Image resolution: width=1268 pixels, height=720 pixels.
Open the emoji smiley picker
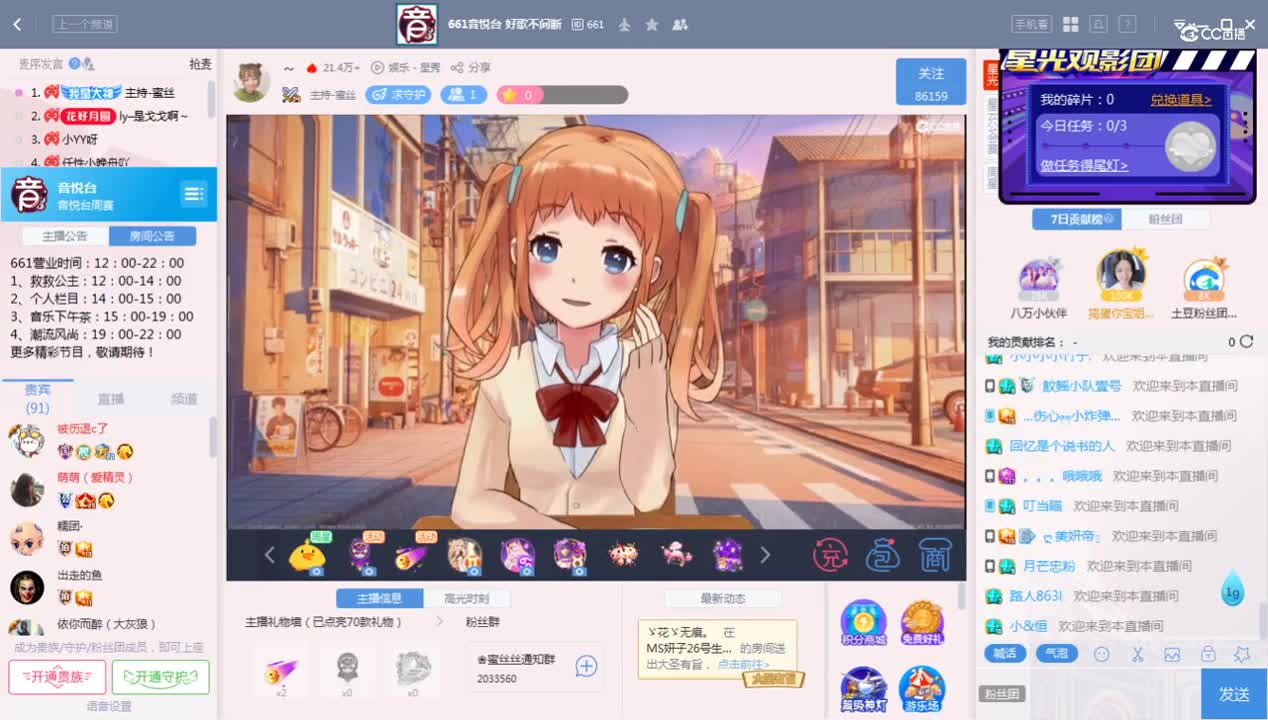point(1102,654)
